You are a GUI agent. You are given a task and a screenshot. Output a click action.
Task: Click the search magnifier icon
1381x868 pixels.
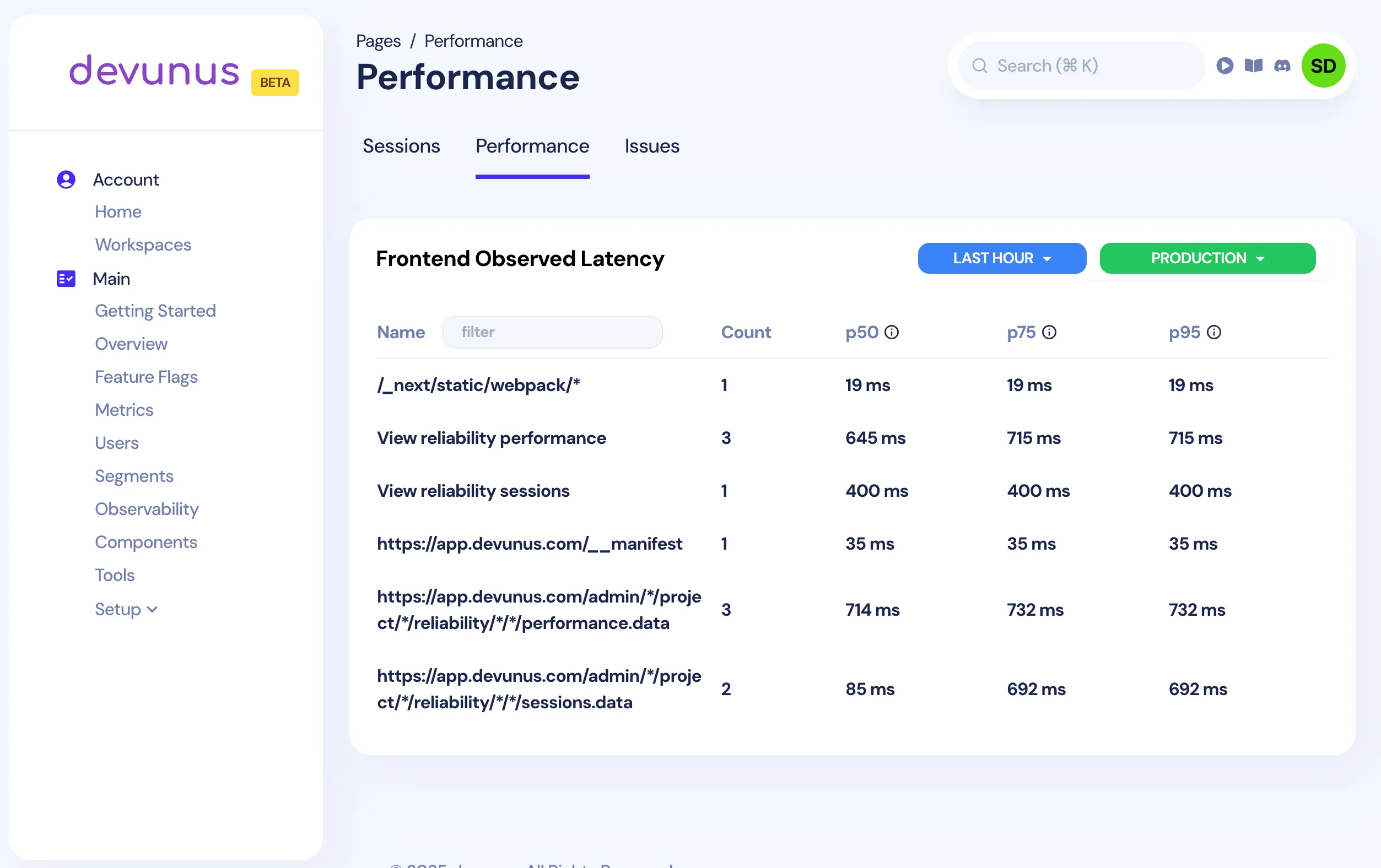[980, 66]
